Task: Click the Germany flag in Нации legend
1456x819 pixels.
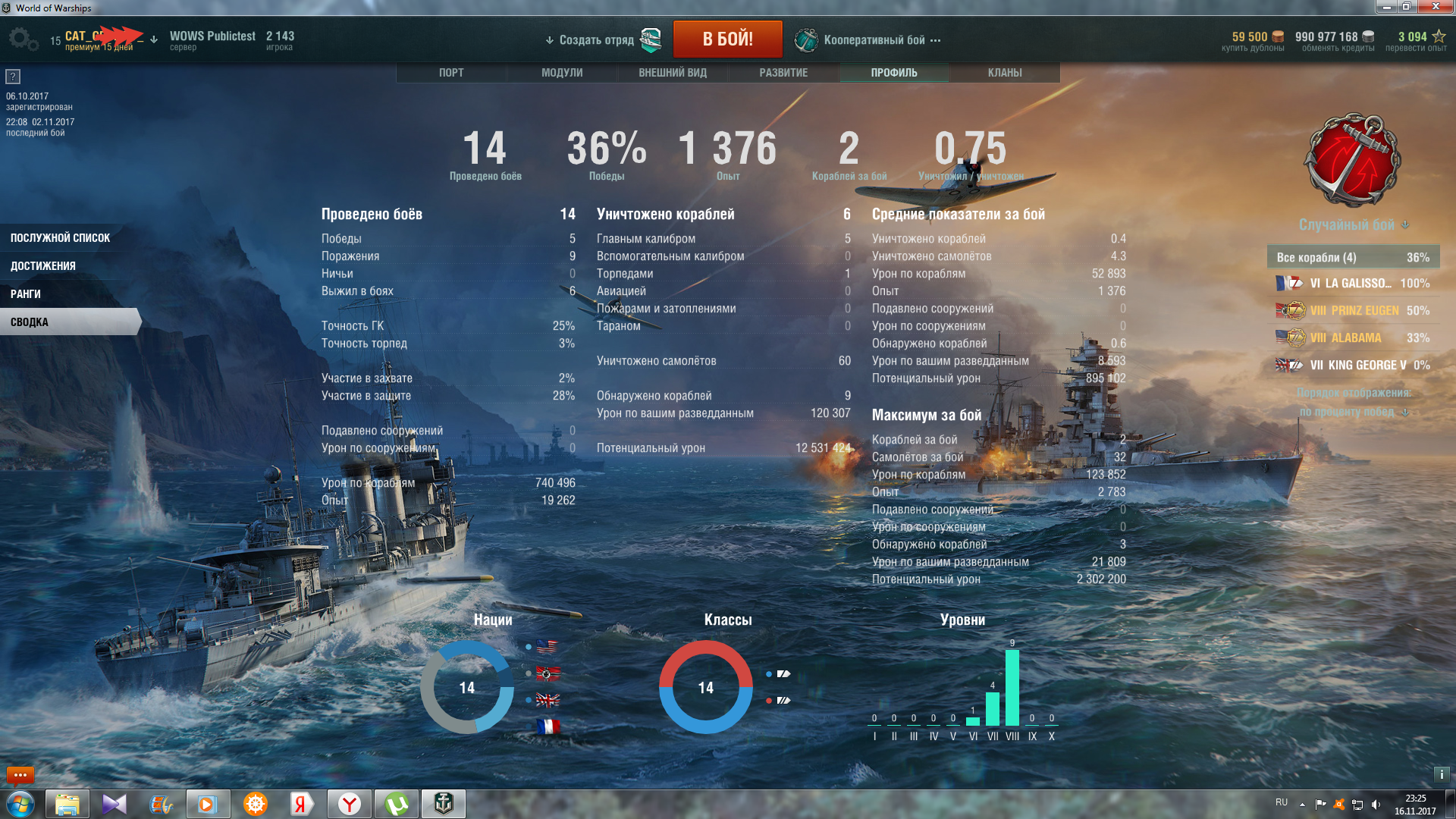Action: [x=547, y=673]
